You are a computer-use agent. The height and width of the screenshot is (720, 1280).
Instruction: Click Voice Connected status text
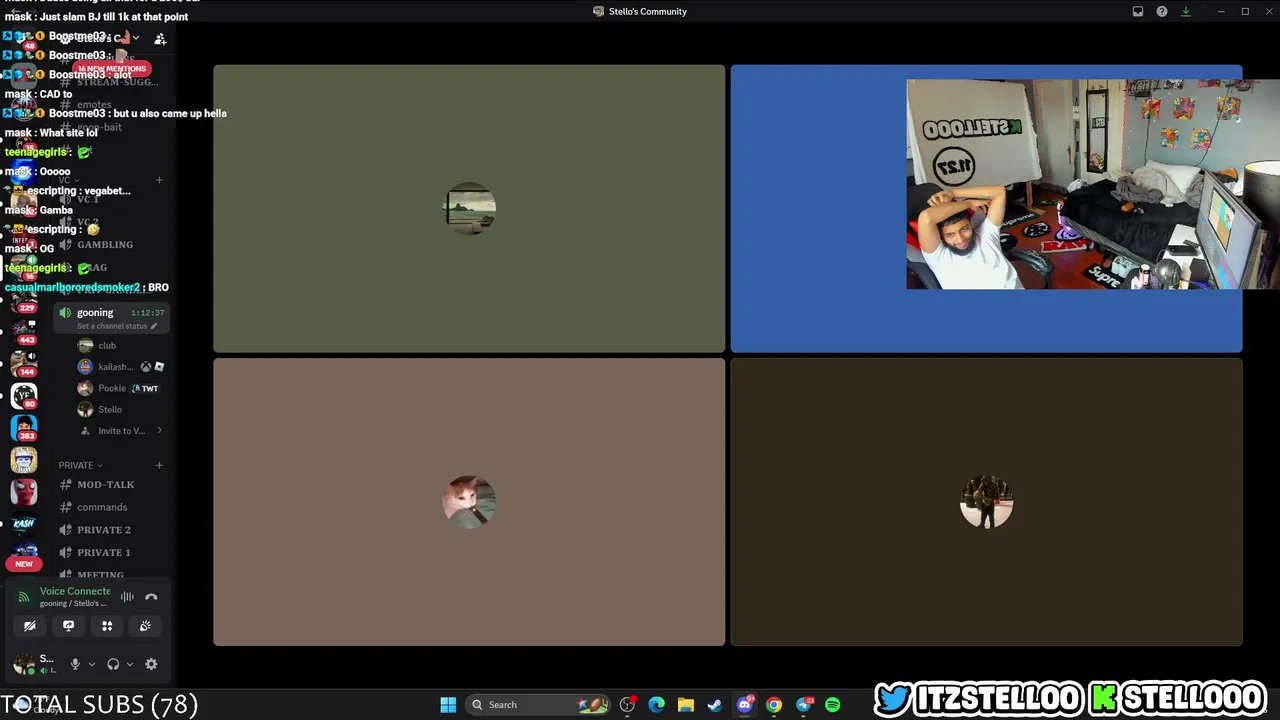pyautogui.click(x=75, y=591)
